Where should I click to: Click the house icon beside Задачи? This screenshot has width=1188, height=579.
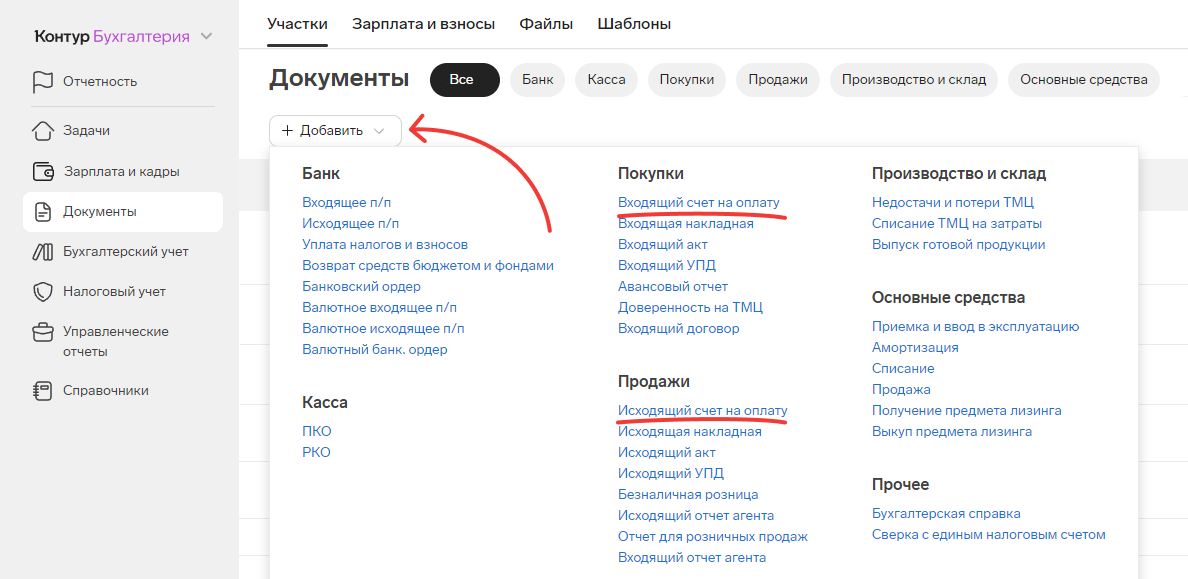[x=42, y=130]
